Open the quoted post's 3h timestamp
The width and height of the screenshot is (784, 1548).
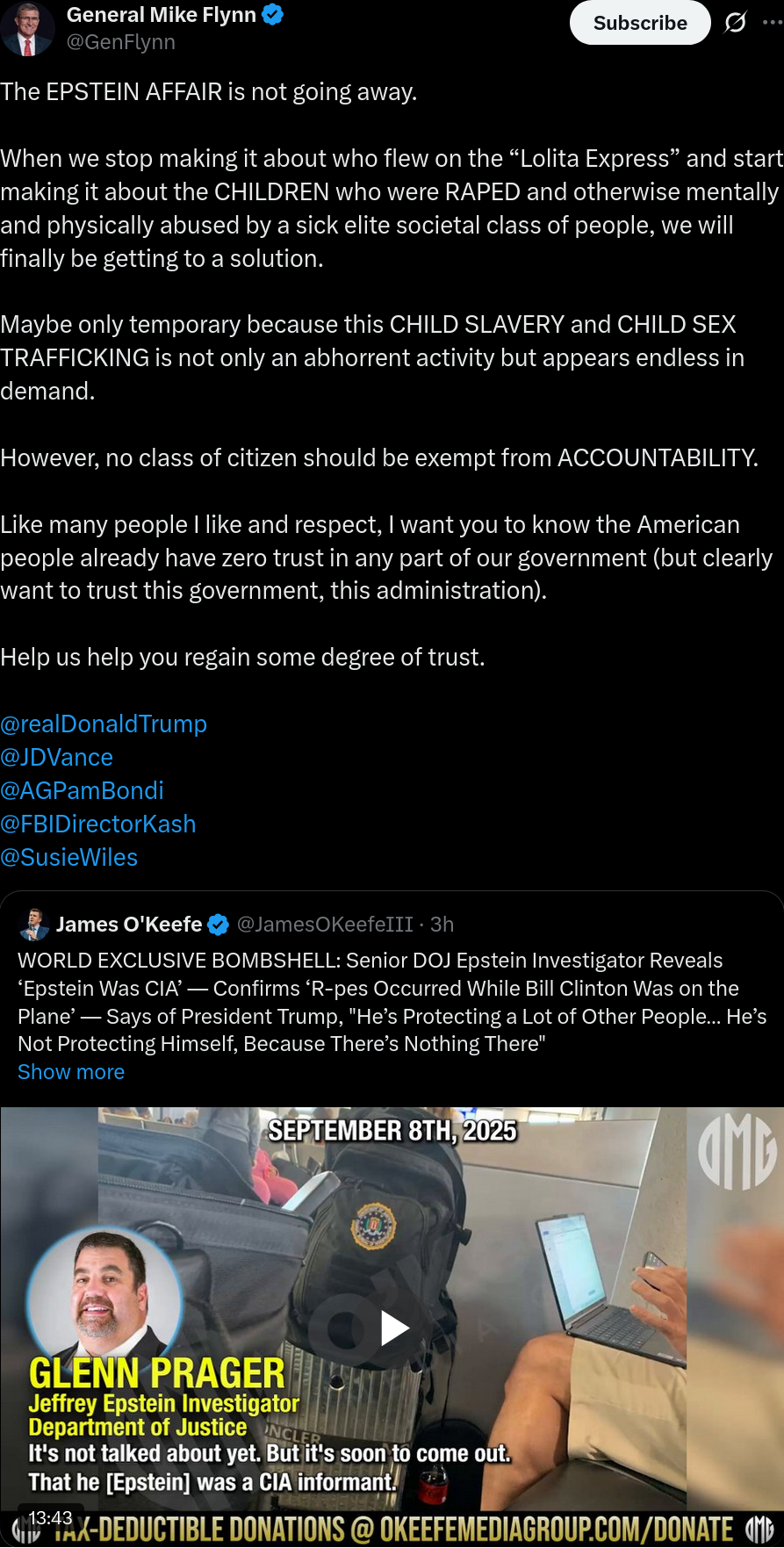pos(442,925)
